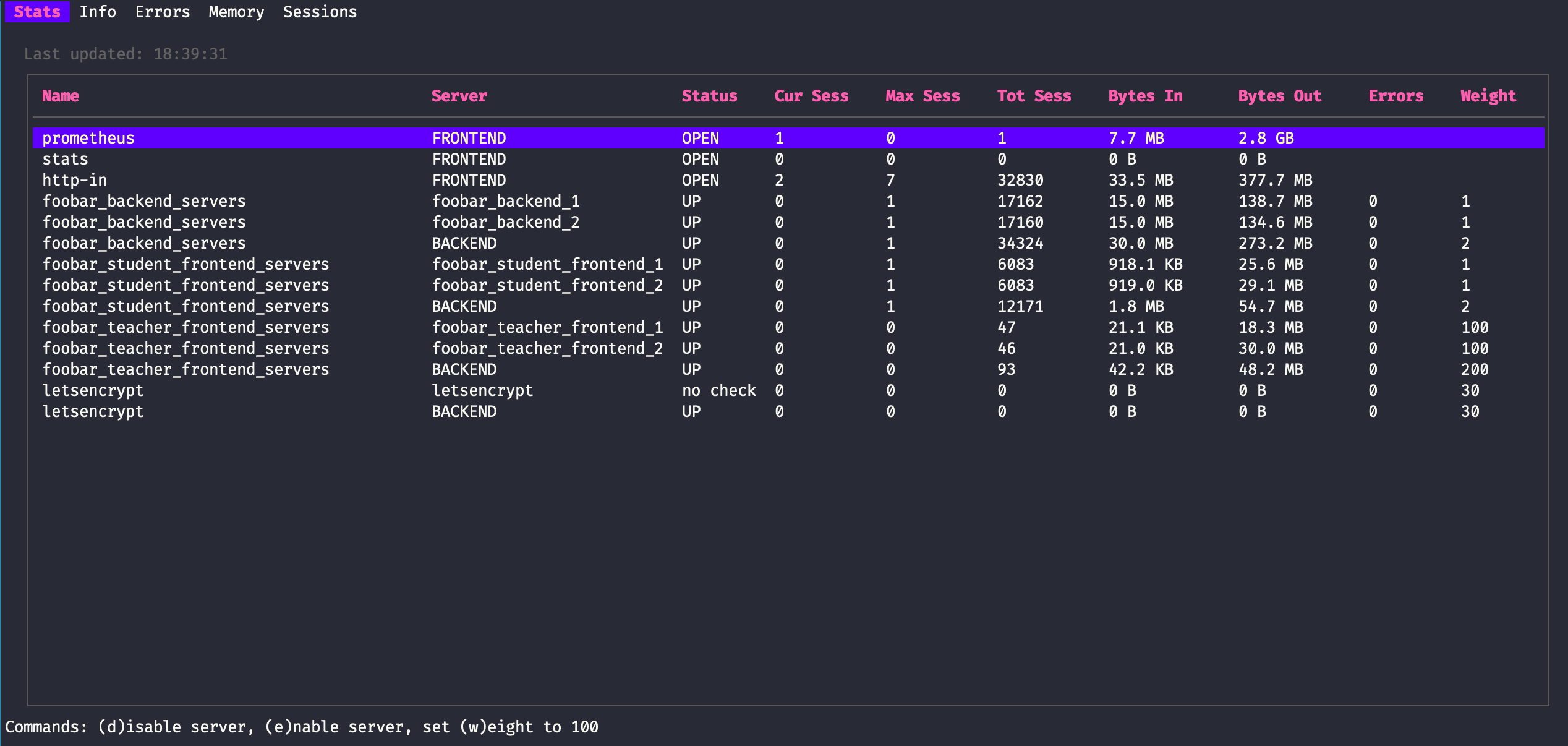Click the Last updated timestamp
This screenshot has width=1568, height=746.
[x=126, y=54]
